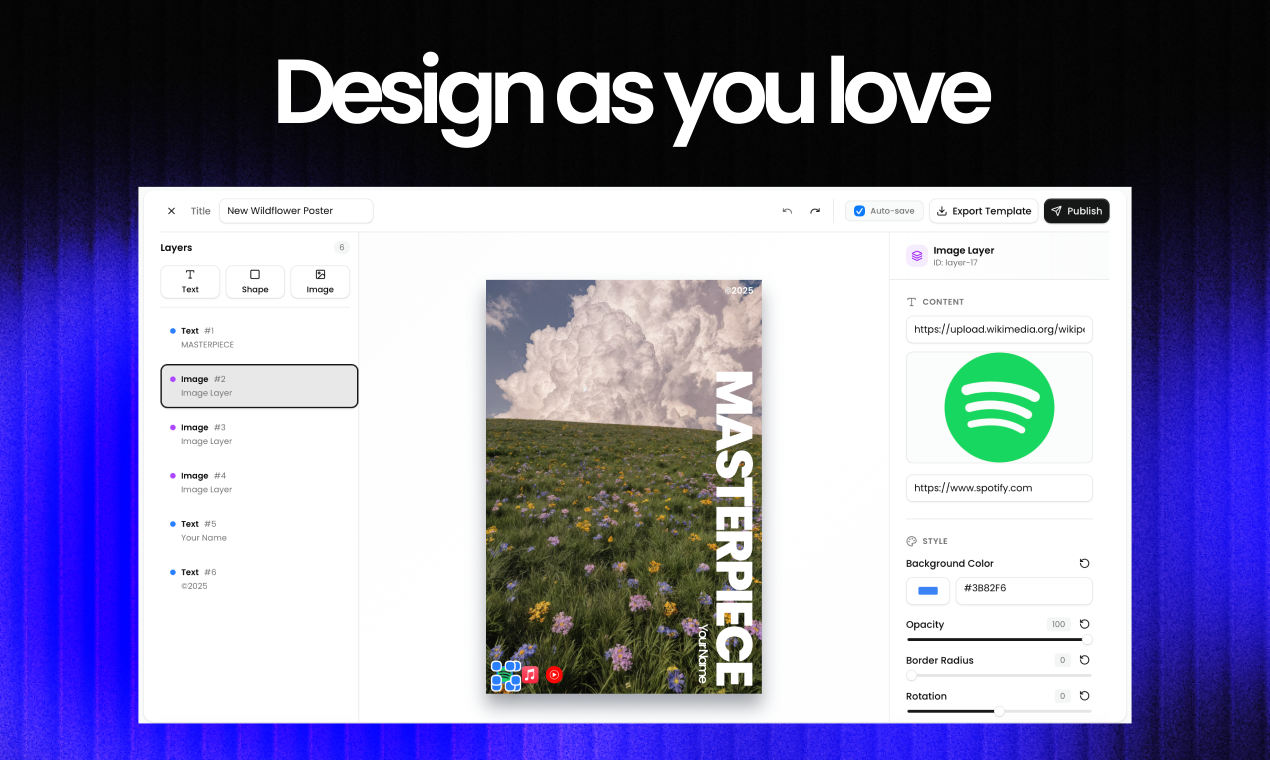Click the YouTube icon on the poster
This screenshot has width=1270, height=760.
[x=555, y=674]
